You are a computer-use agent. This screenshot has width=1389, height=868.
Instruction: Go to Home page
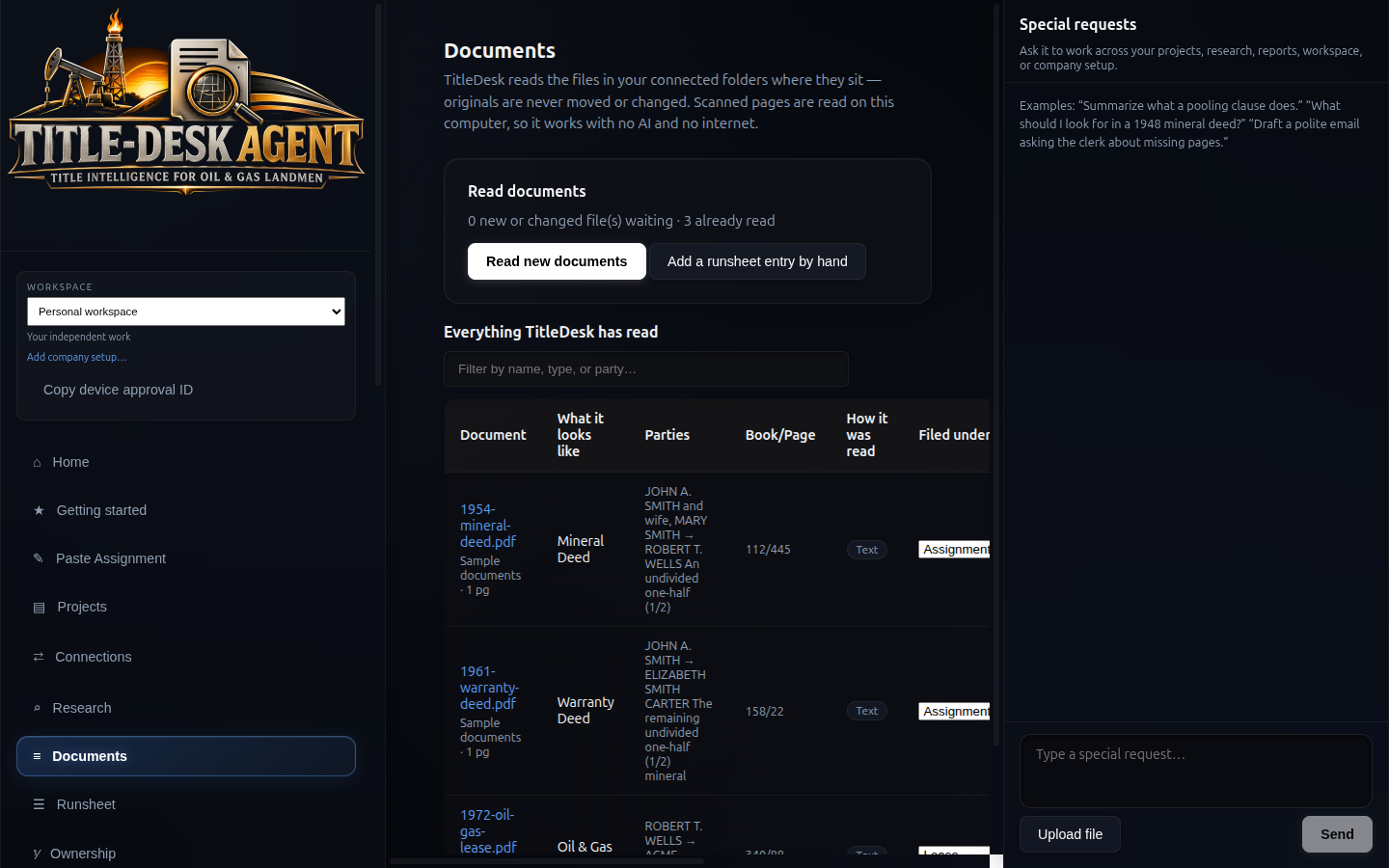pos(186,462)
